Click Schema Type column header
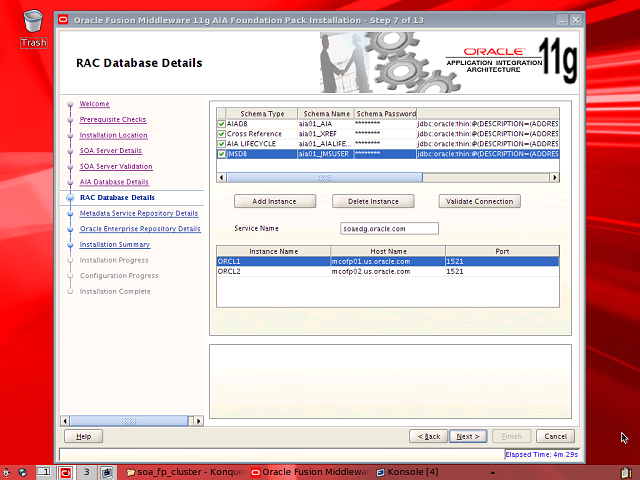This screenshot has height=480, width=640. coord(262,114)
